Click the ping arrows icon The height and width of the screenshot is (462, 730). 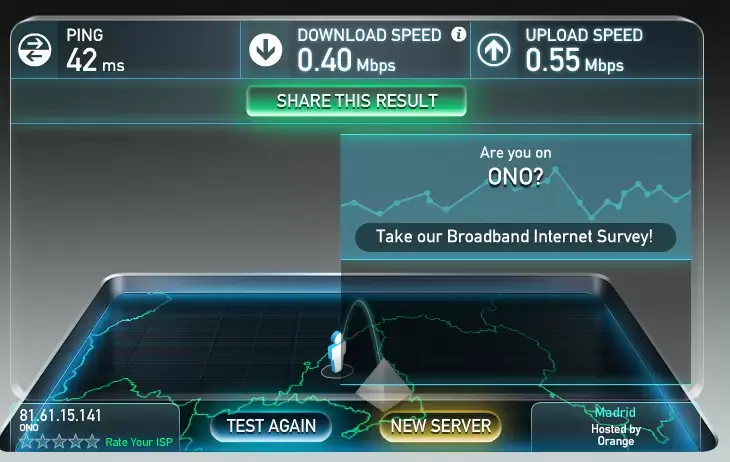pyautogui.click(x=34, y=50)
